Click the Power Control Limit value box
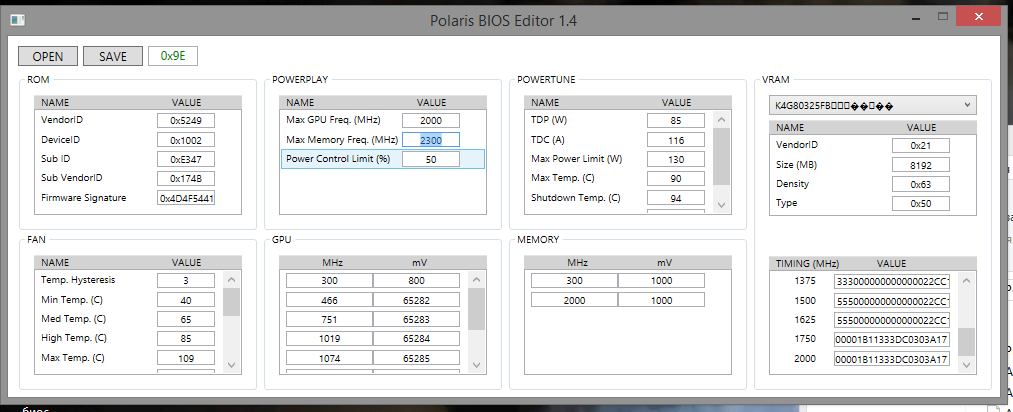 (431, 159)
